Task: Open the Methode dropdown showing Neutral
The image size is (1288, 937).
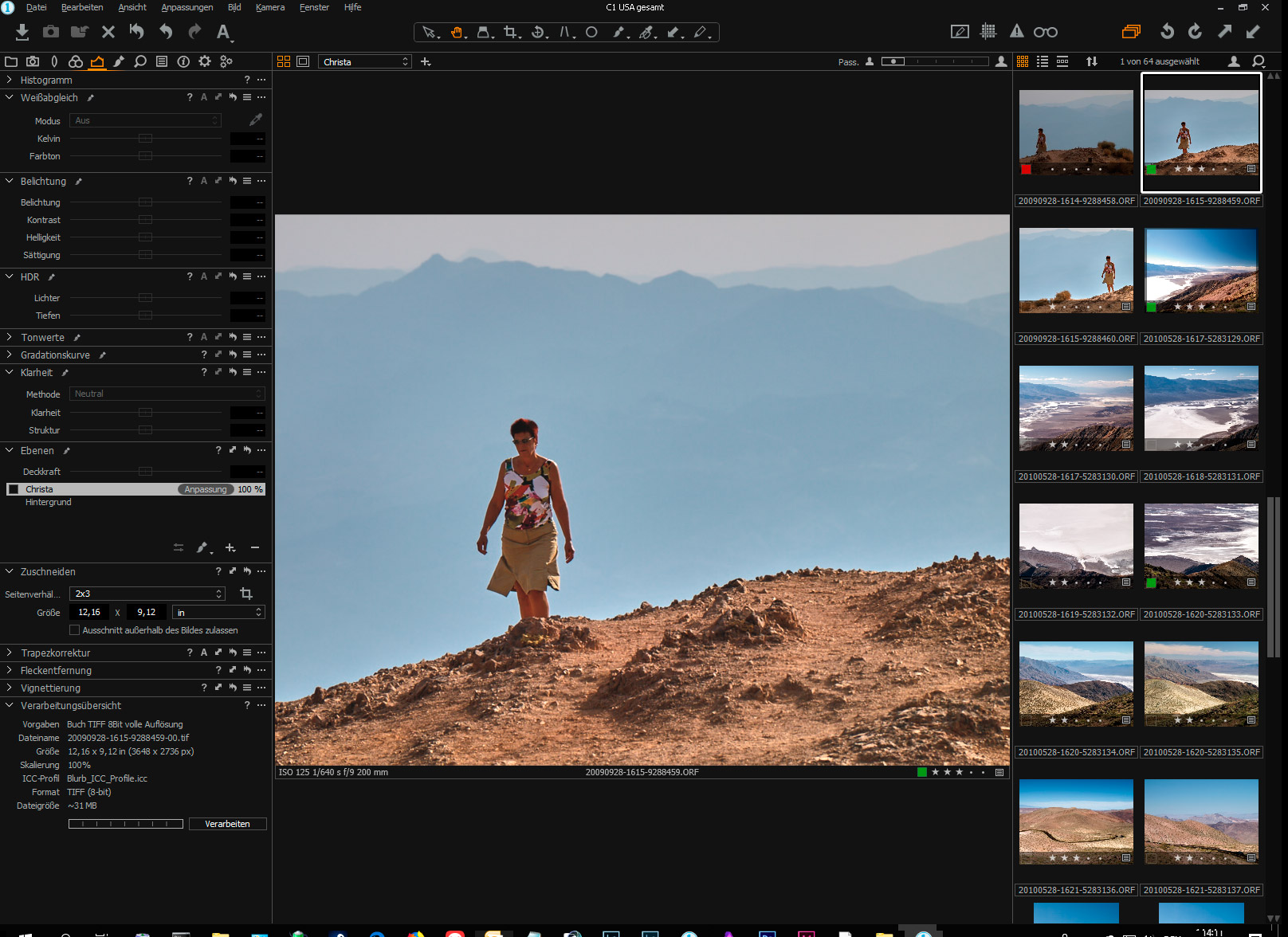Action: 167,394
